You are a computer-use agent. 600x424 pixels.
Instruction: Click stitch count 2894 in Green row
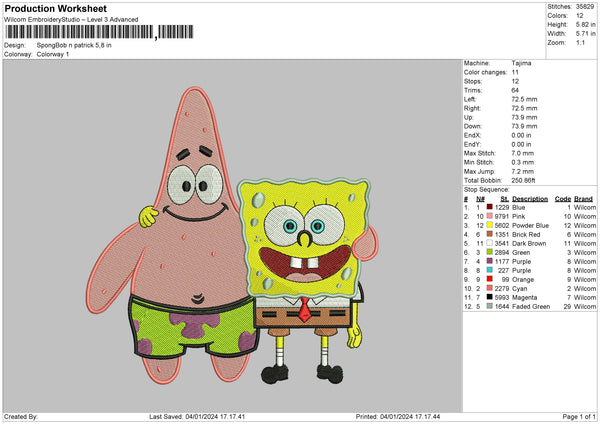pos(502,253)
